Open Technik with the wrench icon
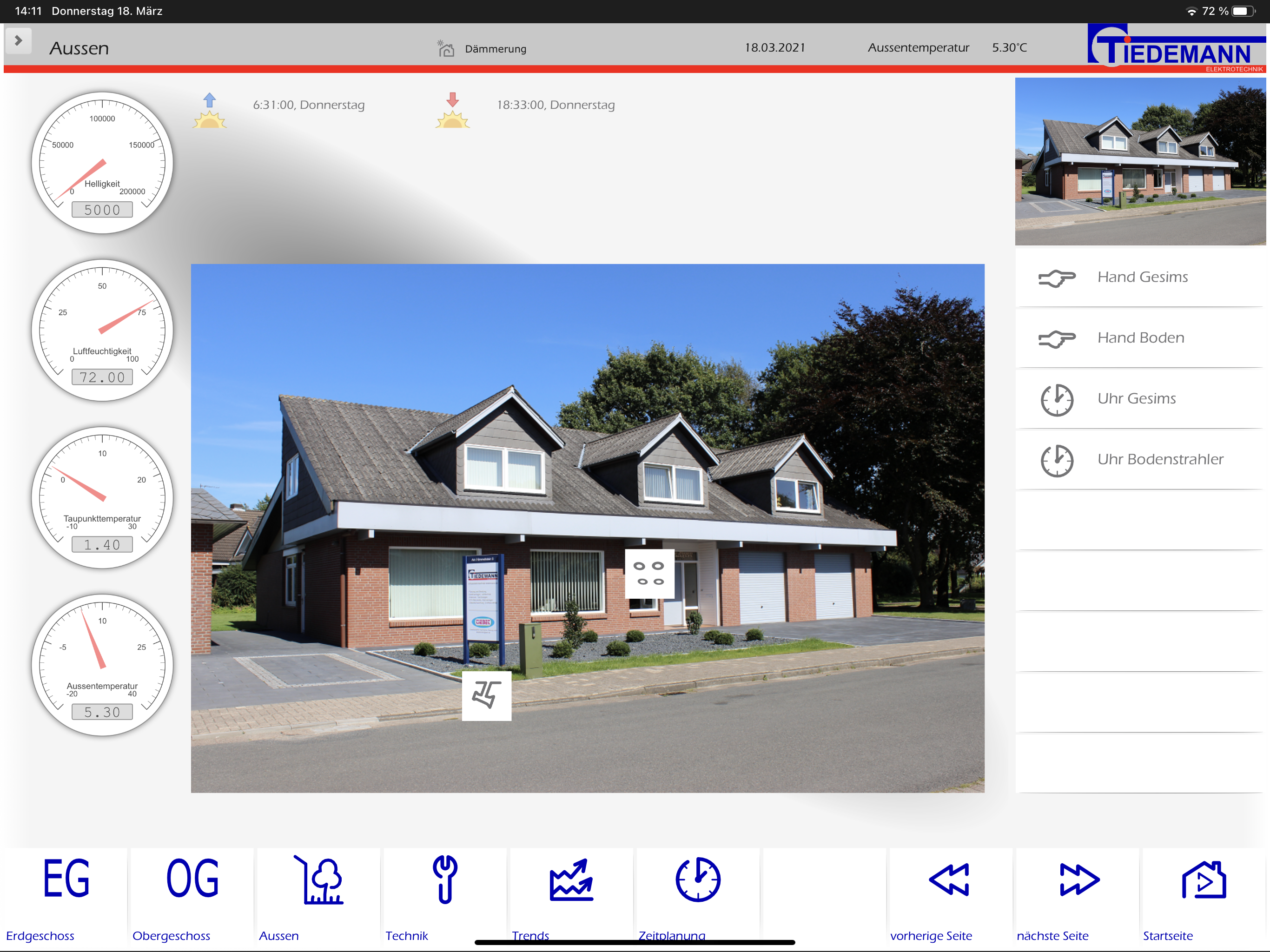The height and width of the screenshot is (952, 1270). [445, 879]
